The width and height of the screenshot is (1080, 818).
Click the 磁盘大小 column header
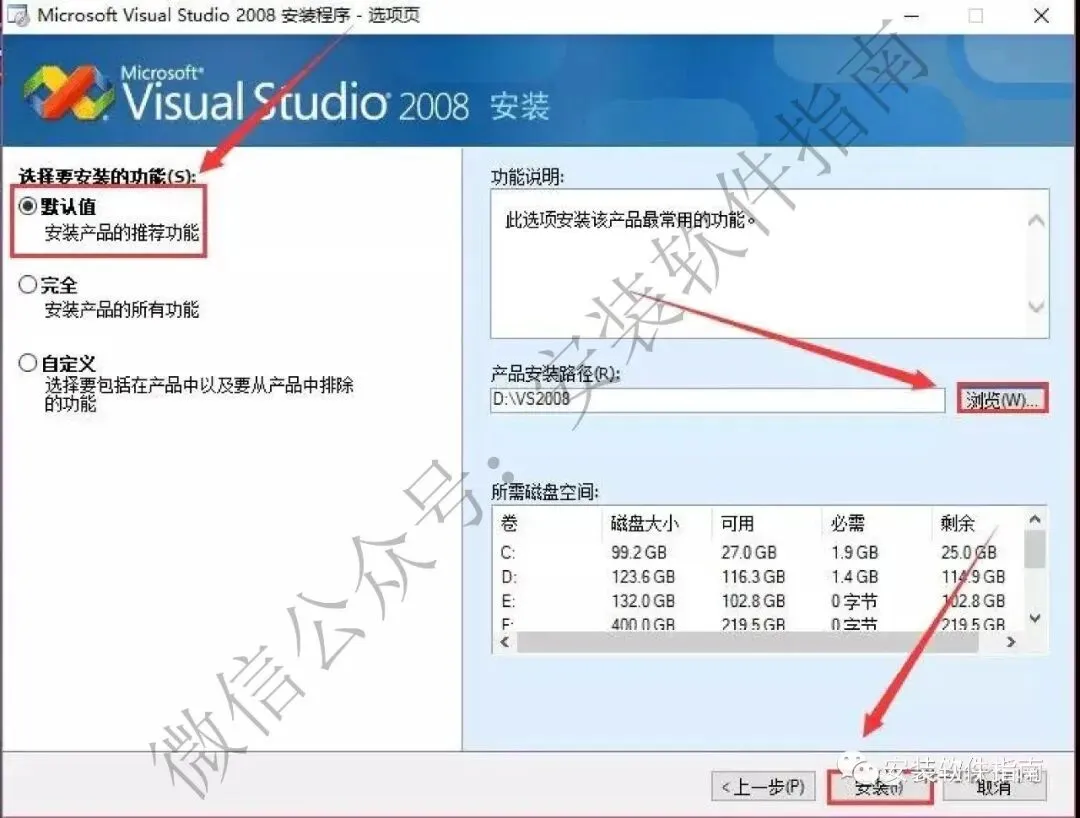point(644,523)
